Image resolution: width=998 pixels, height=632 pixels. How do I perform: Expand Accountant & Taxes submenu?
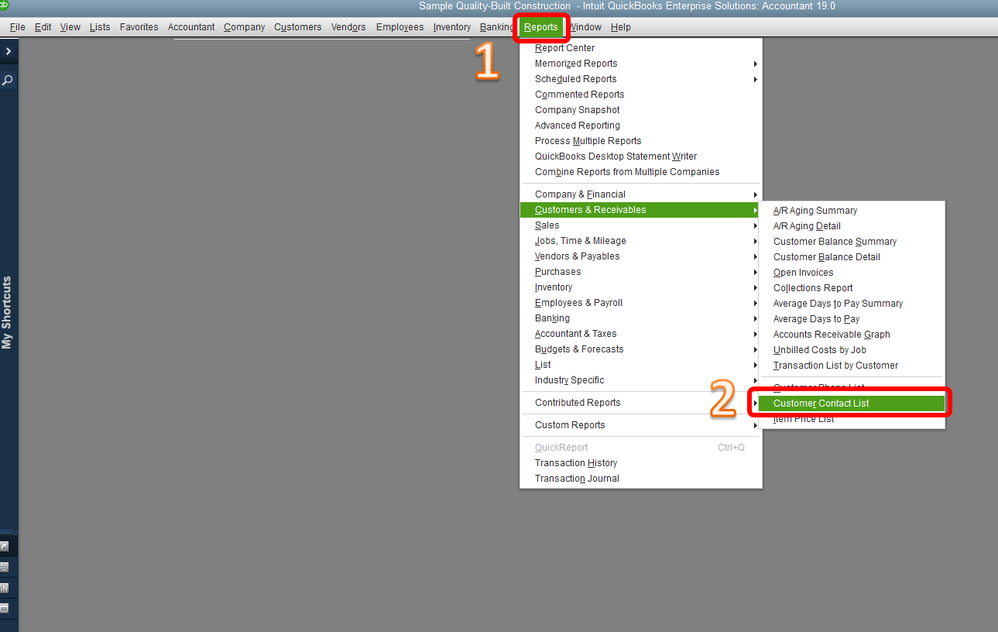coord(641,334)
